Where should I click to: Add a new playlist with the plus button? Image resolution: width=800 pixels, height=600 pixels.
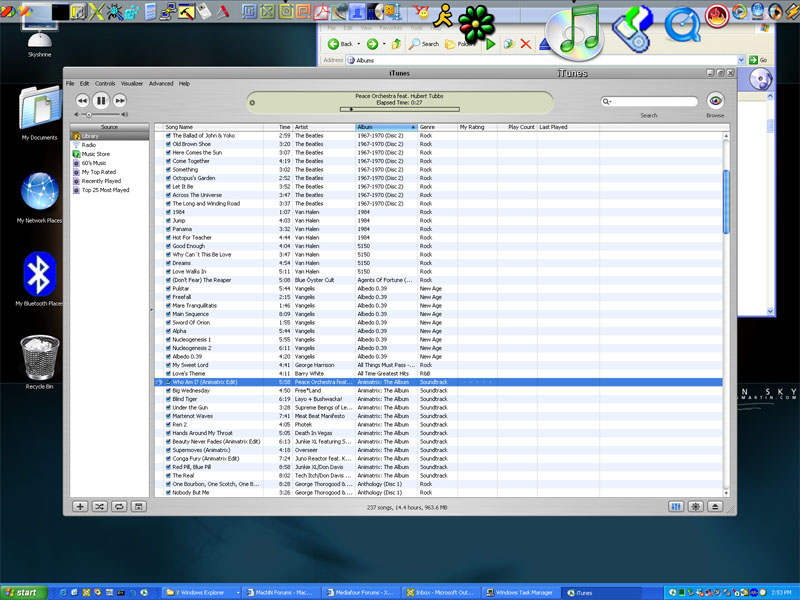click(81, 507)
